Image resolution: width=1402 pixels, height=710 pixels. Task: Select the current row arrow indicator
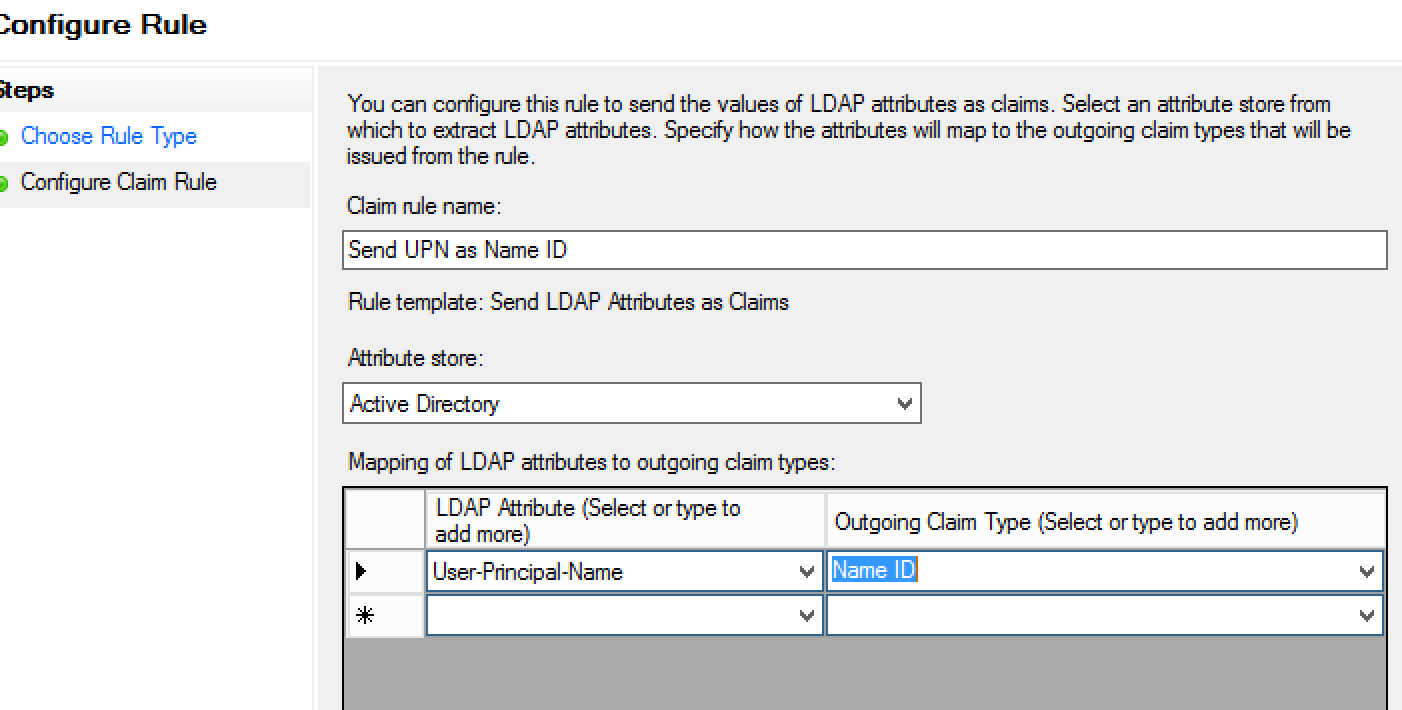coord(362,572)
